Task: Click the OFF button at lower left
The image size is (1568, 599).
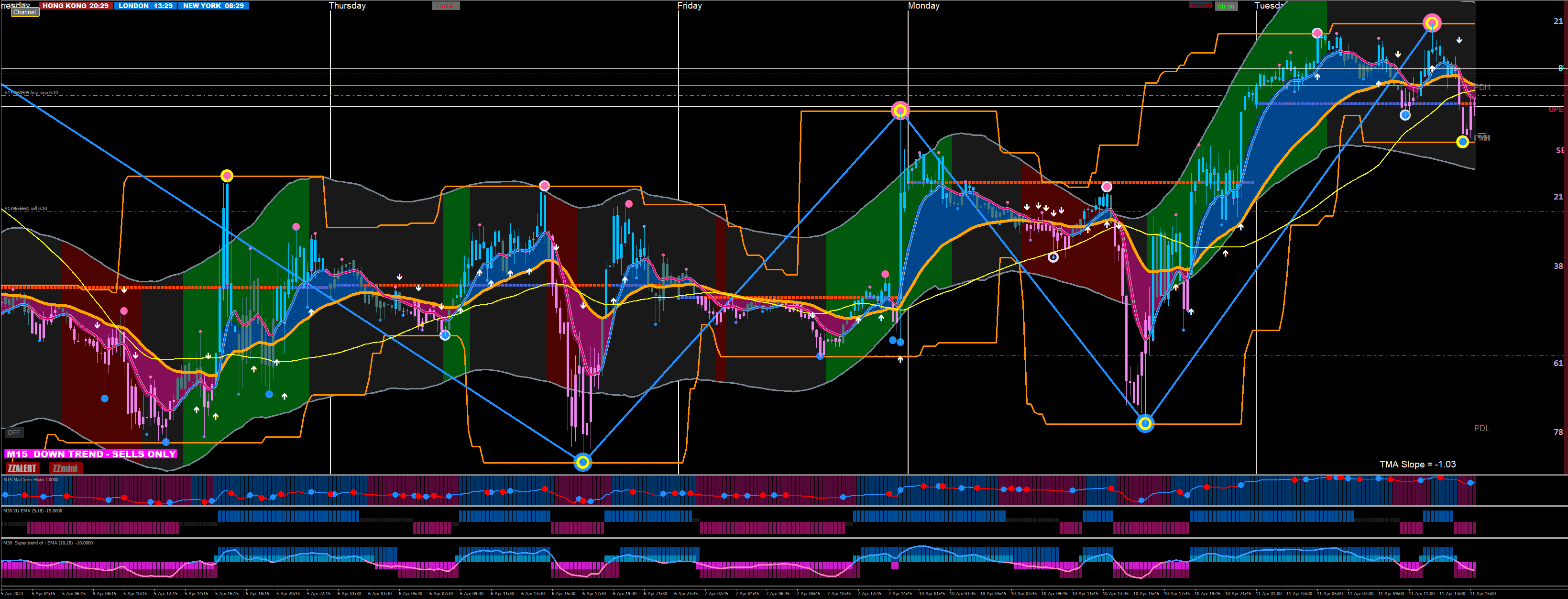Action: 13,432
